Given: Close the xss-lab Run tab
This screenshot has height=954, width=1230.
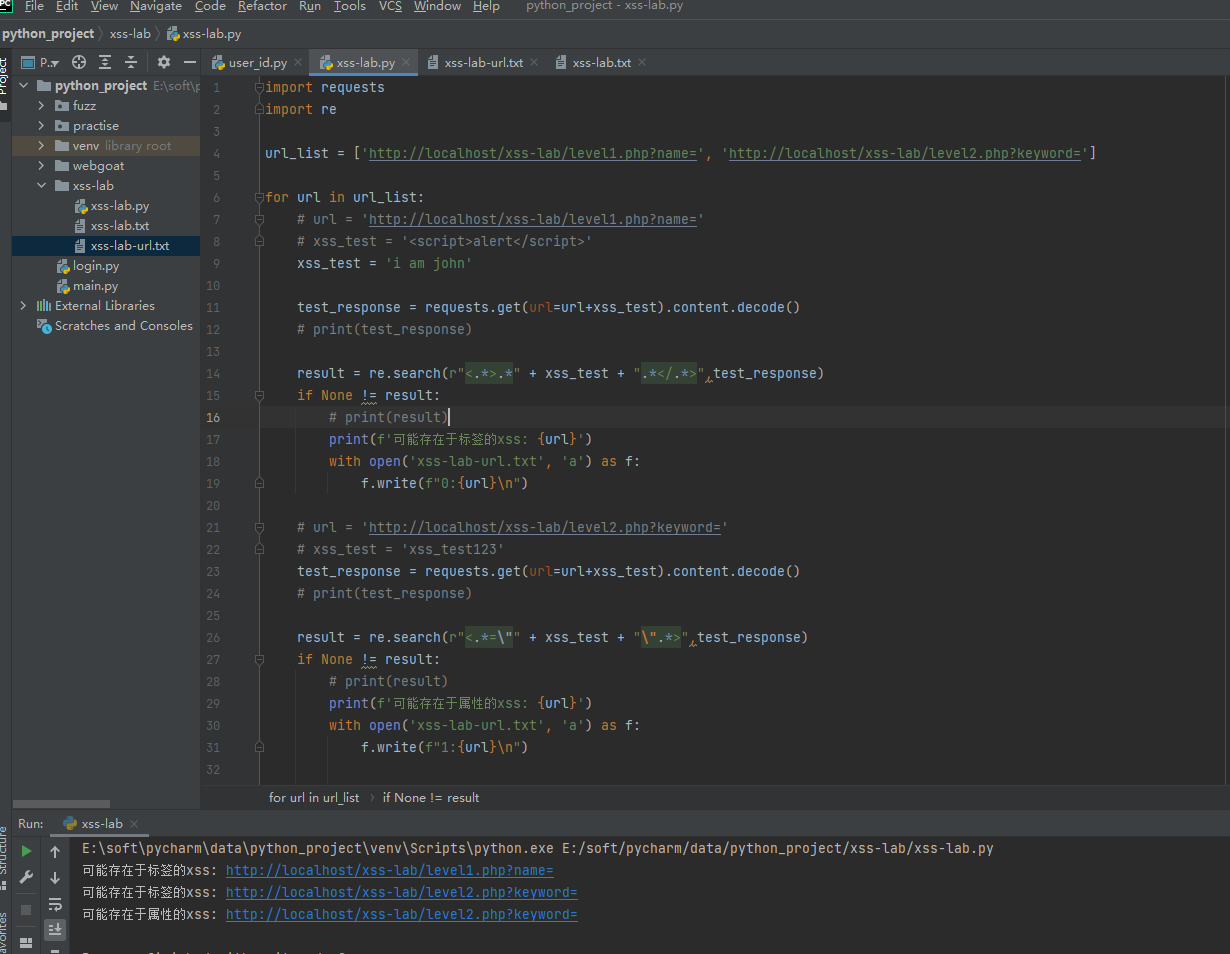Looking at the screenshot, I should pyautogui.click(x=134, y=824).
